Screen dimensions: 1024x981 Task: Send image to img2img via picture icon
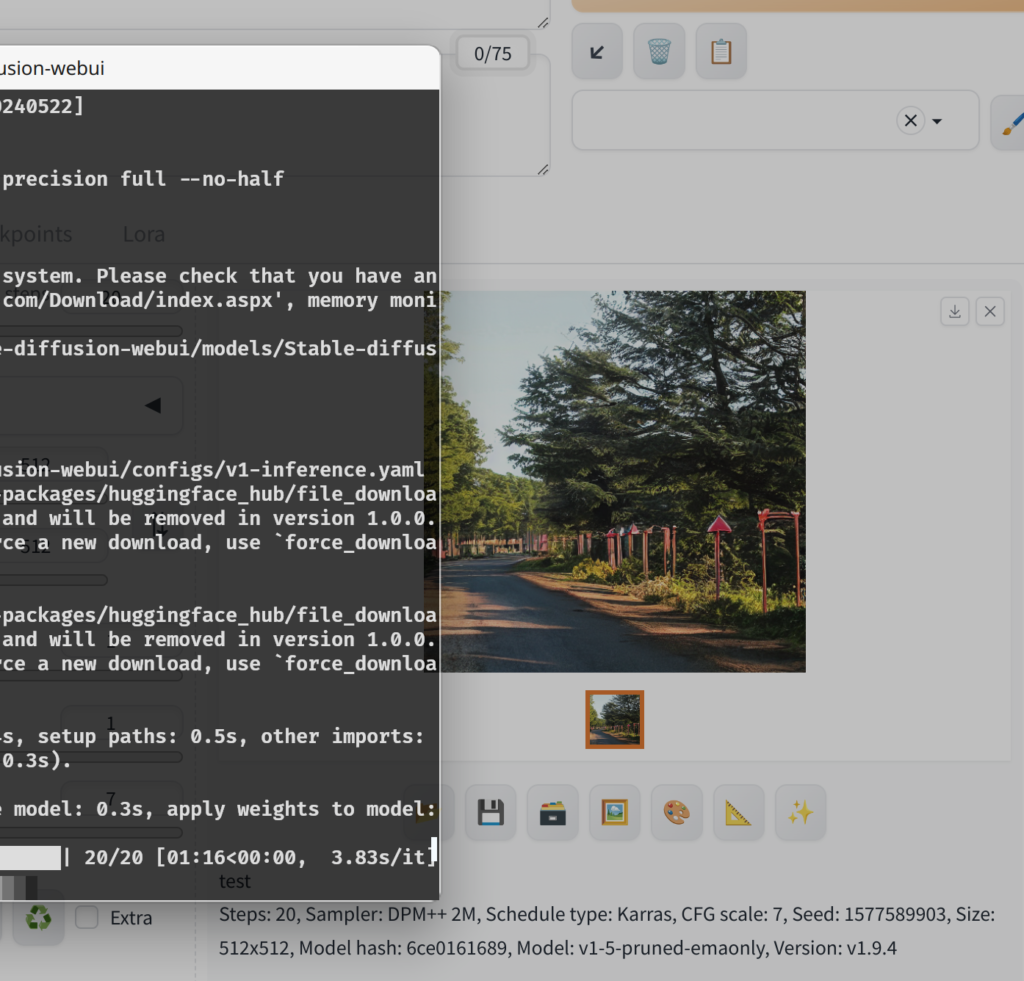(615, 812)
